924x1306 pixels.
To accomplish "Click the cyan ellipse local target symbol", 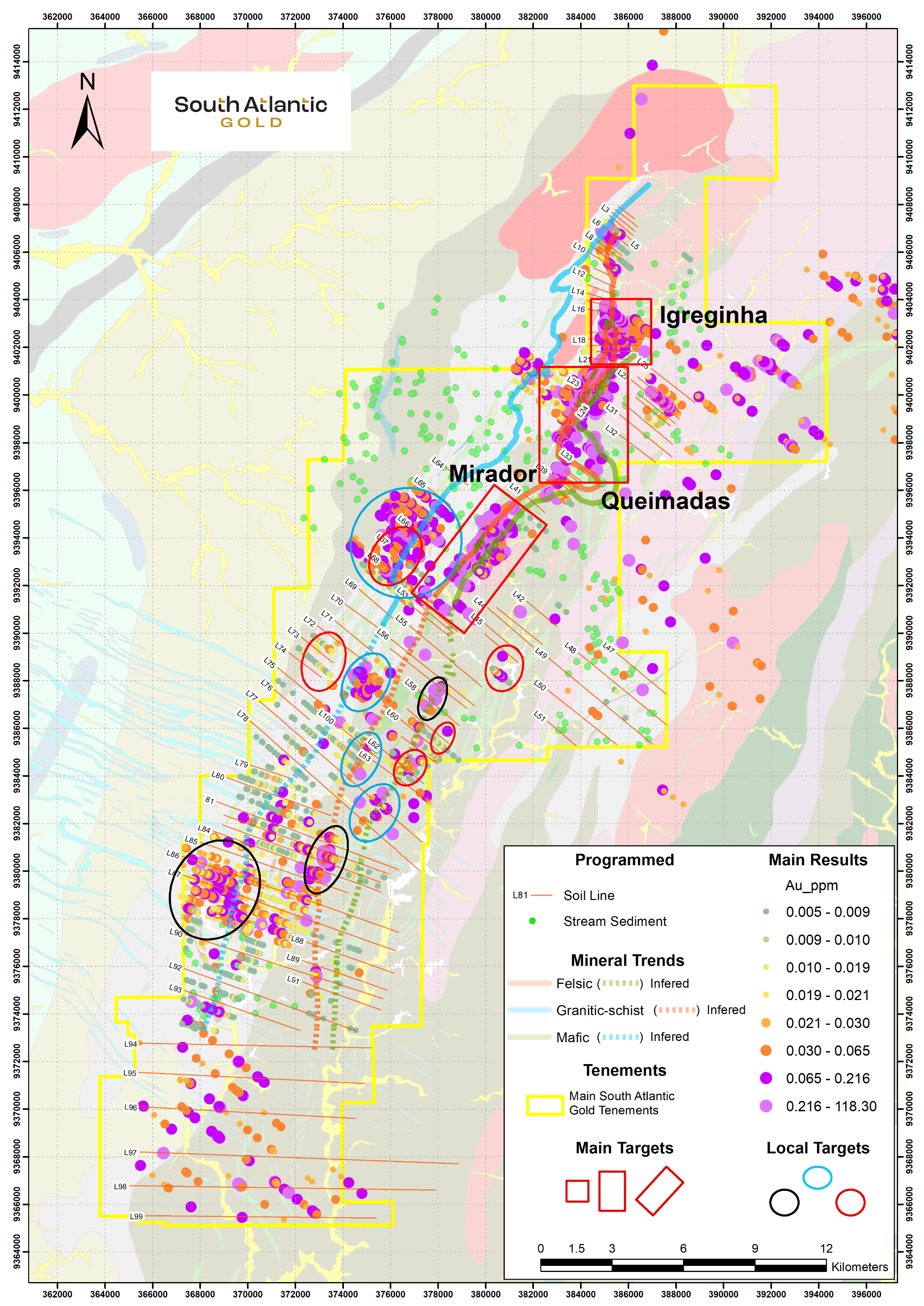I will click(817, 1177).
